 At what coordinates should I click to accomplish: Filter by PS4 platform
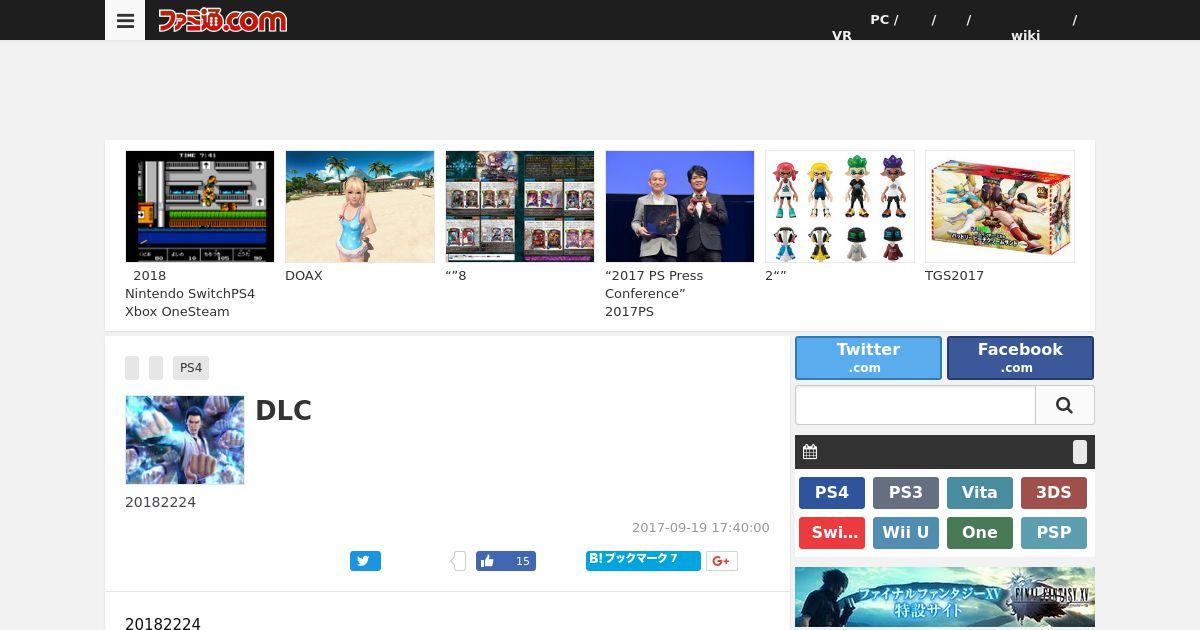tap(832, 493)
